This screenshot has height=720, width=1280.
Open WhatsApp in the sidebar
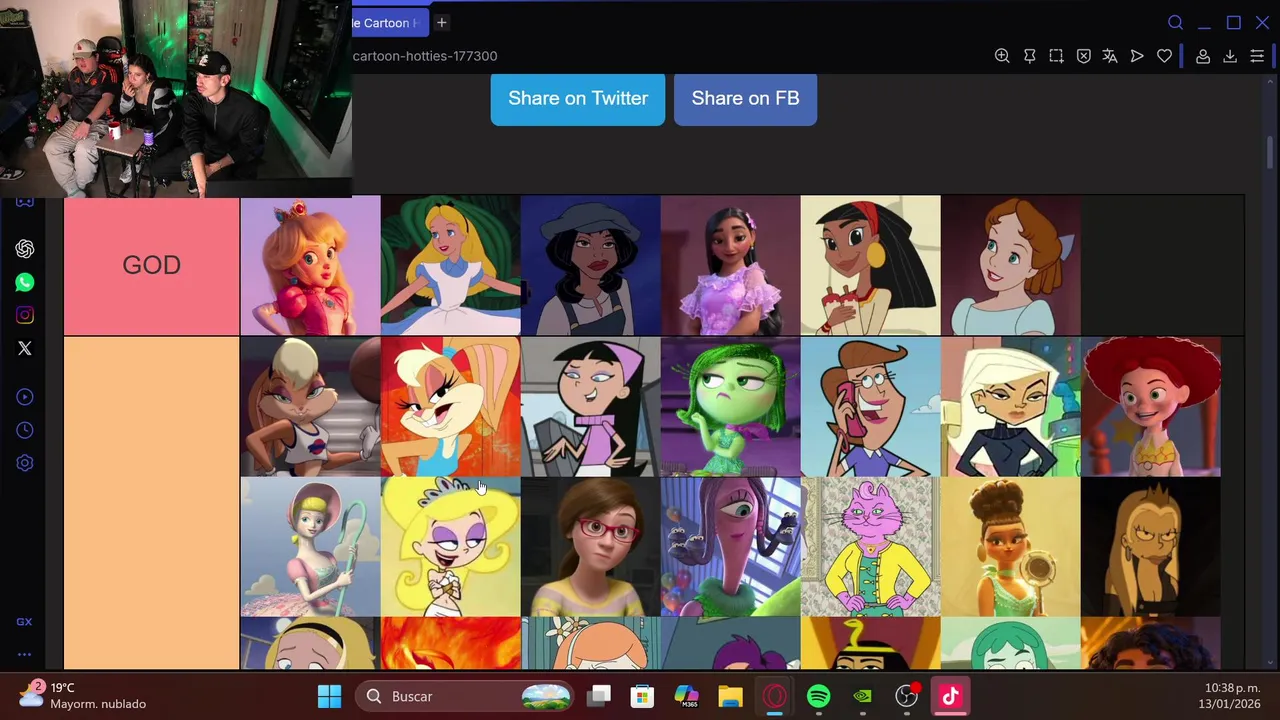click(25, 282)
